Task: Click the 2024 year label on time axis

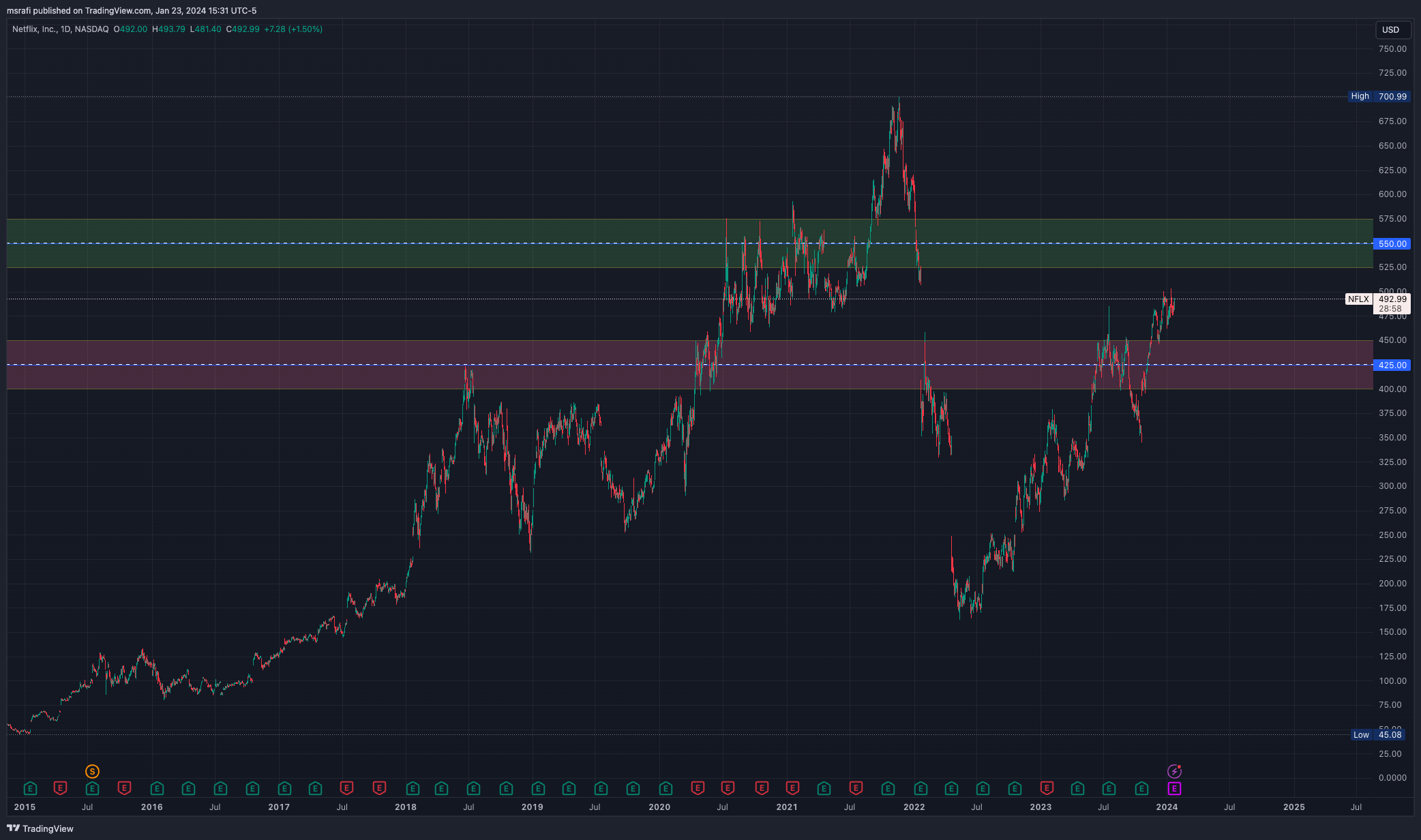Action: click(1167, 807)
